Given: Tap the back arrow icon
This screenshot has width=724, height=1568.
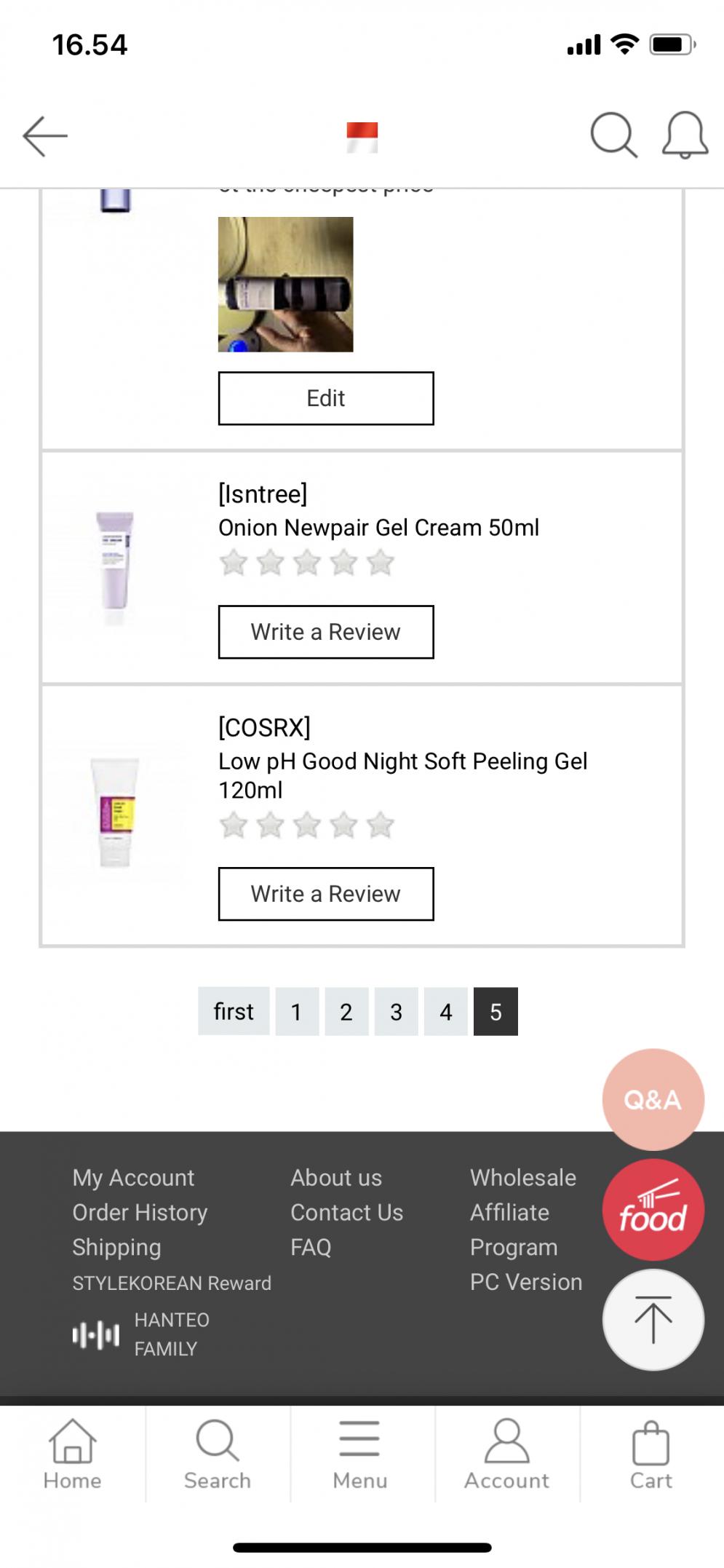Looking at the screenshot, I should (x=45, y=136).
